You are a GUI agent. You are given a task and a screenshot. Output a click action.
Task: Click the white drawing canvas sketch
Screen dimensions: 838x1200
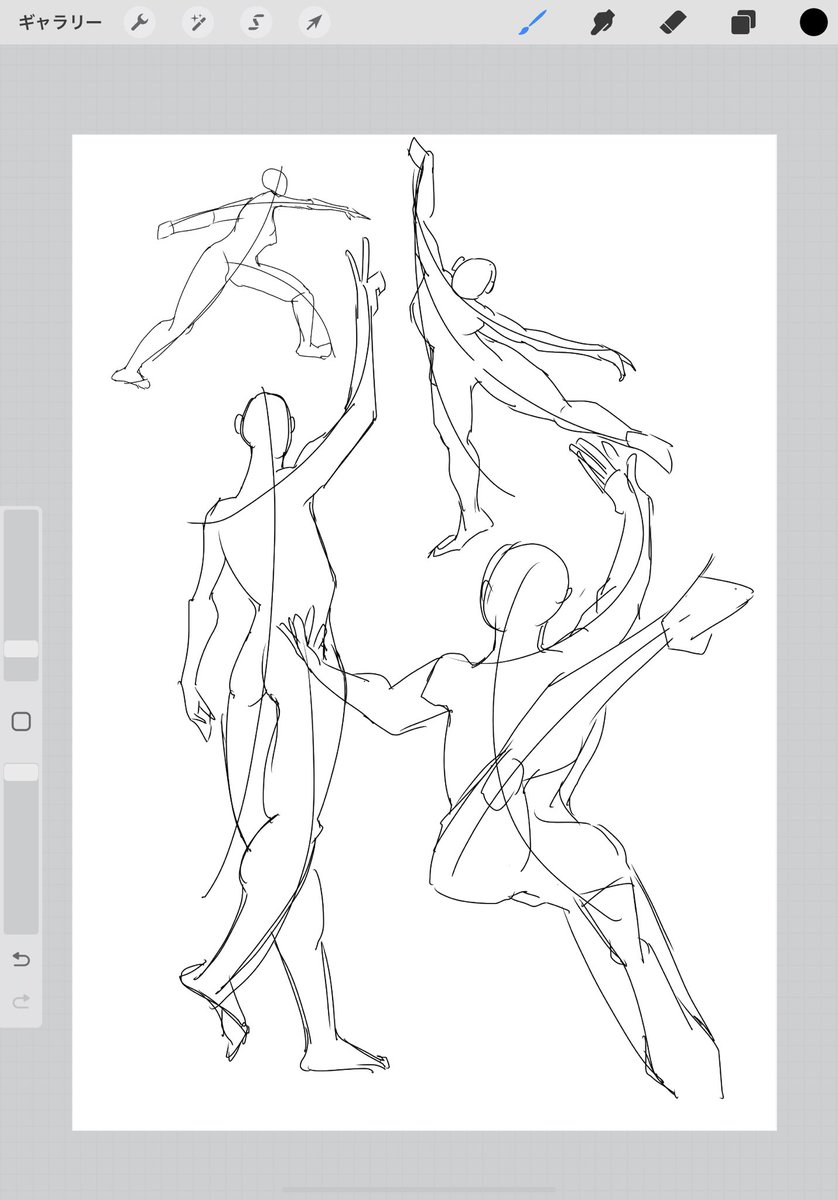[x=424, y=632]
